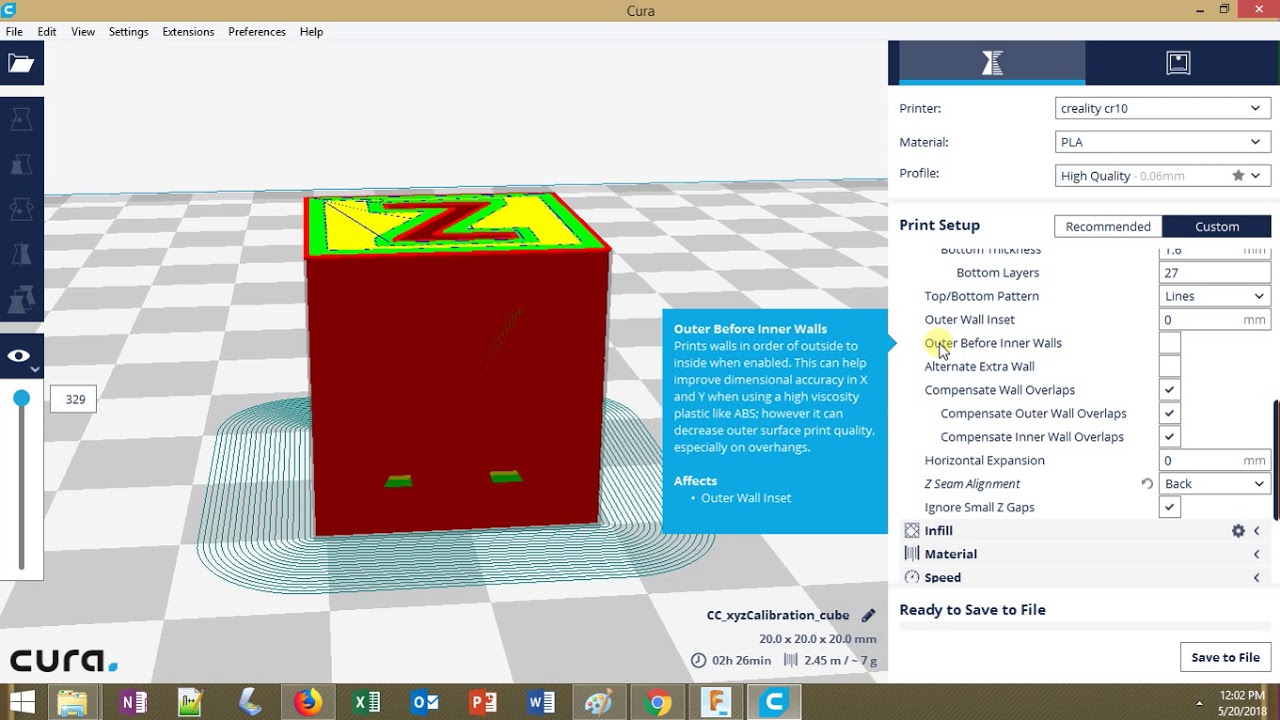Image resolution: width=1280 pixels, height=720 pixels.
Task: Open Infill settings visibility gear
Action: [x=1238, y=531]
